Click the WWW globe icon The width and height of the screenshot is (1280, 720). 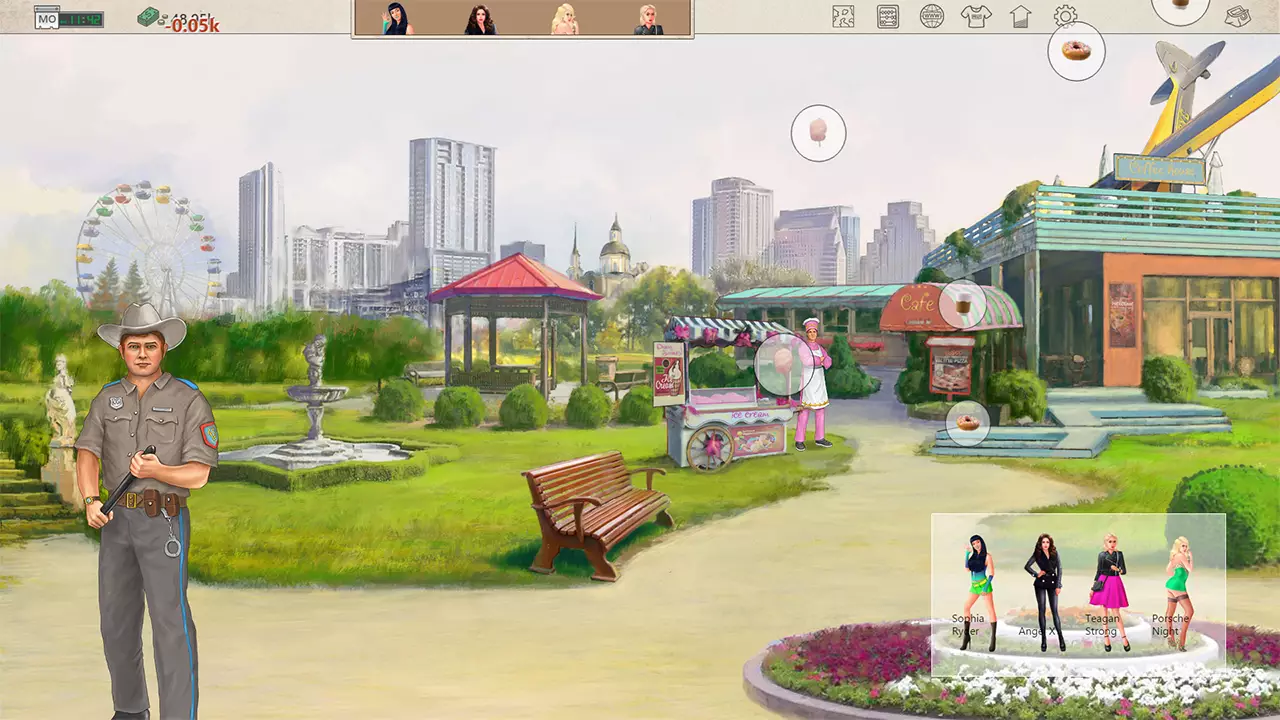tap(932, 16)
